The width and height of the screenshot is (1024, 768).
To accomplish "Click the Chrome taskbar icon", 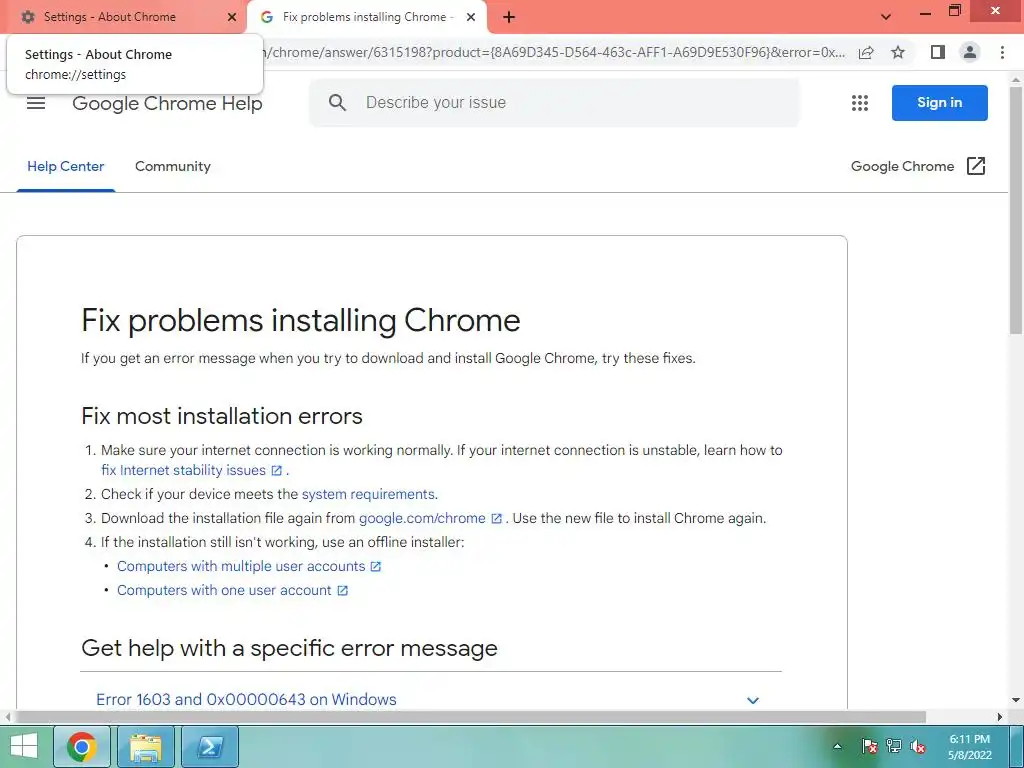I will [82, 746].
